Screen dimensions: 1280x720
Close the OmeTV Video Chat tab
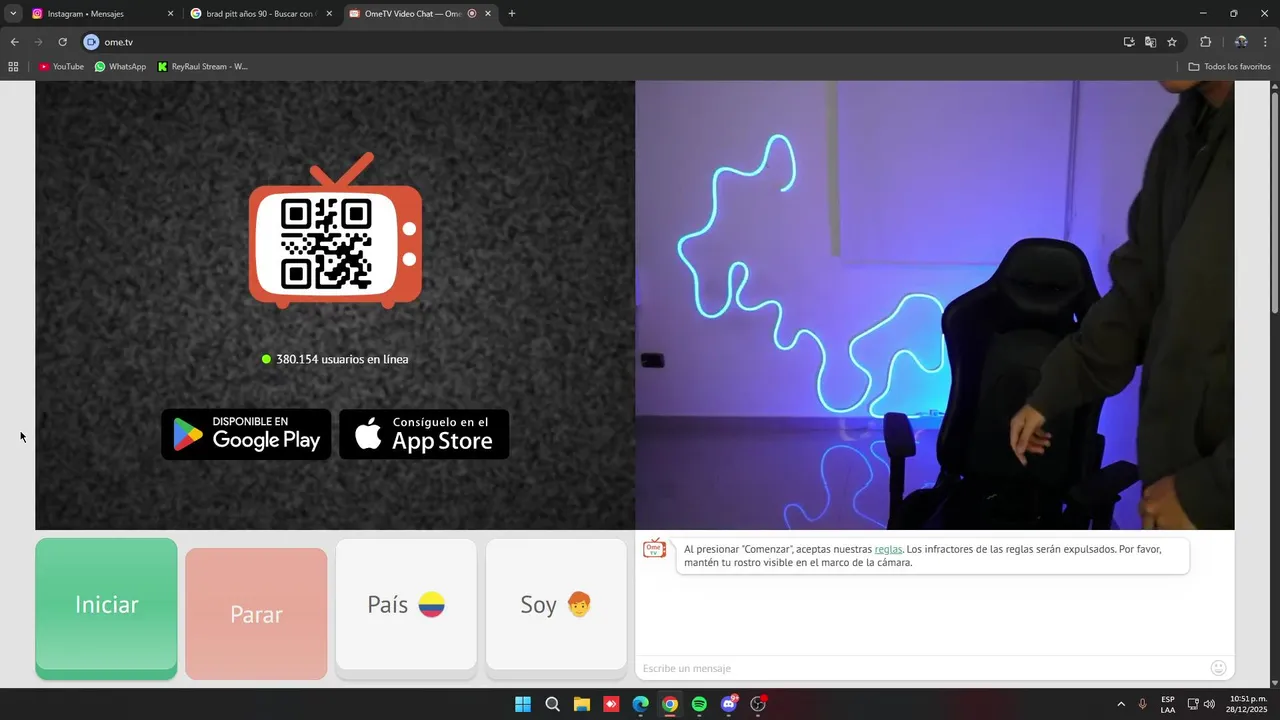click(x=488, y=14)
